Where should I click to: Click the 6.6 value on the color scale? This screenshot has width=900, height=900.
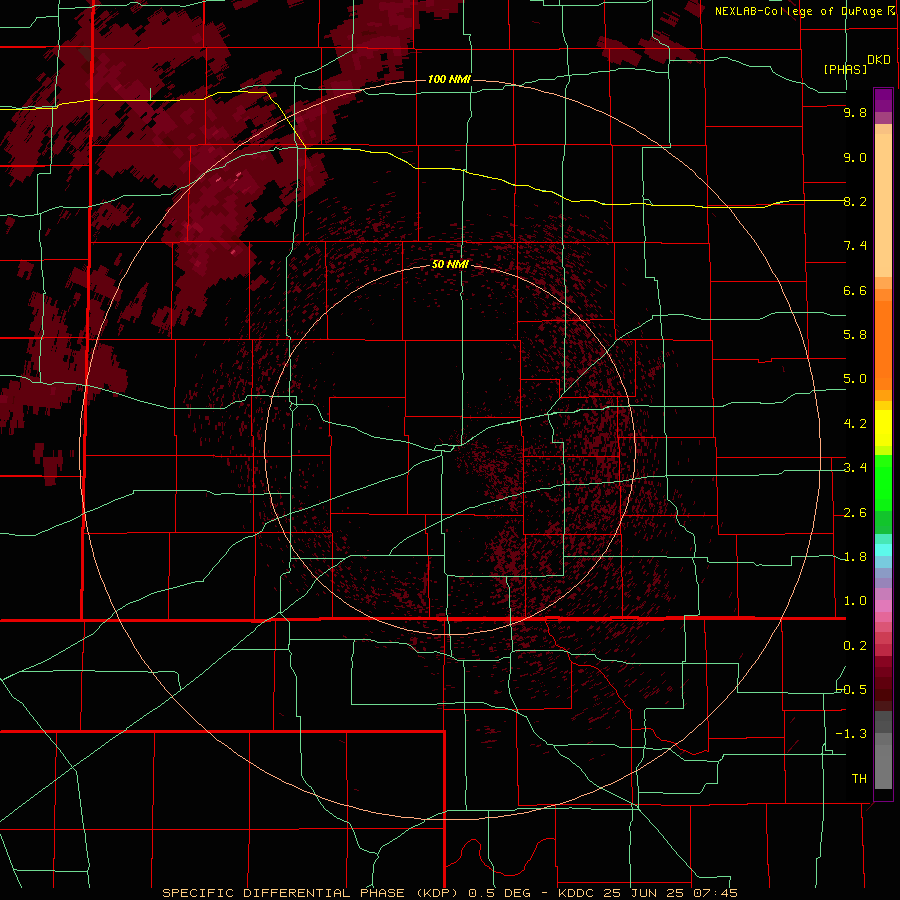click(x=855, y=290)
